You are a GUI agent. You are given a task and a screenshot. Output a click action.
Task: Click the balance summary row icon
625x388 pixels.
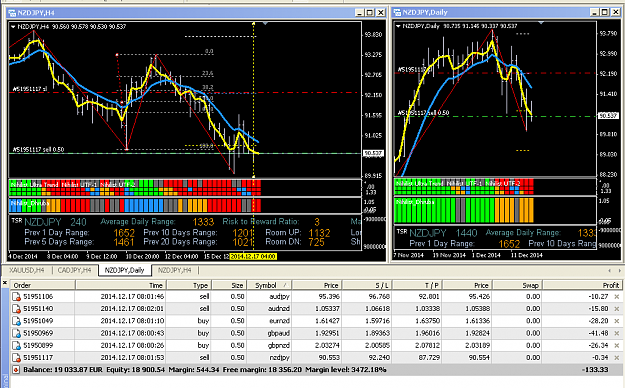tap(16, 370)
